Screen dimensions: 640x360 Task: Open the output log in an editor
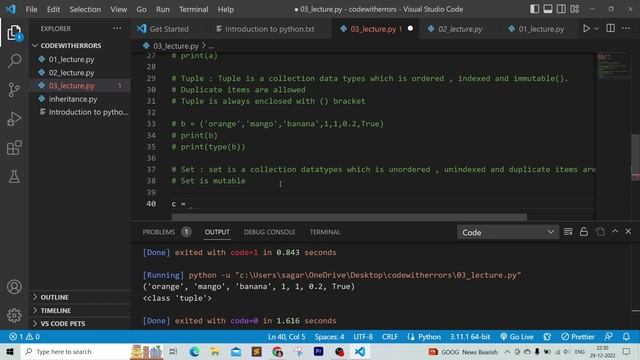click(600, 232)
